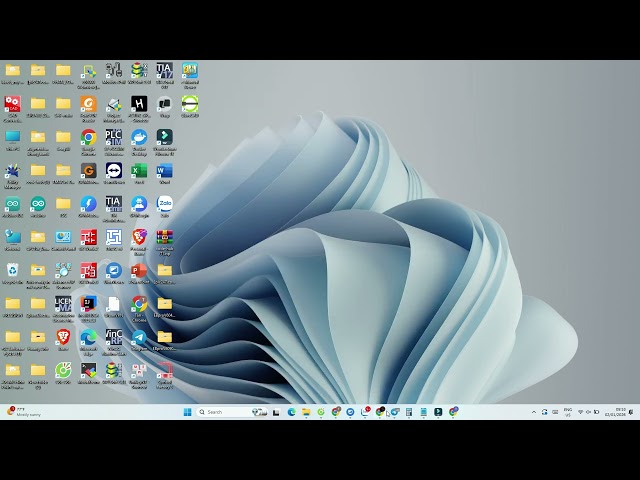The image size is (640, 480).
Task: Select the Microsoft Edge desktop shortcut
Action: click(x=89, y=338)
